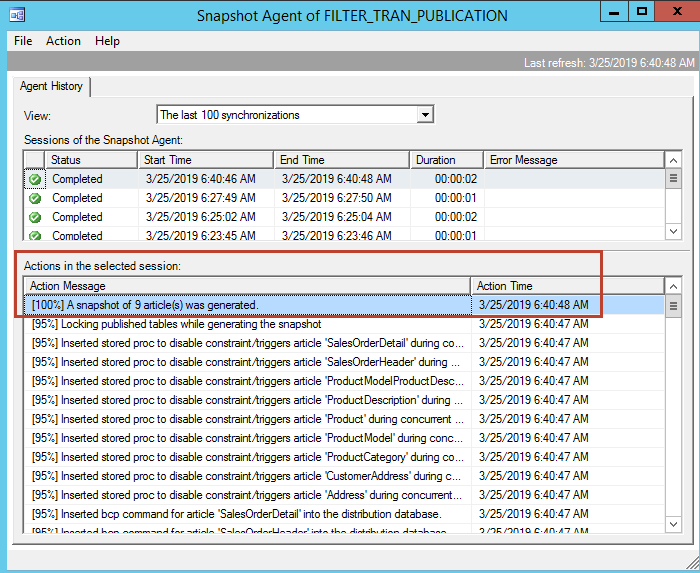
Task: Click the green status icon of 6:40:46 session
Action: [x=35, y=179]
